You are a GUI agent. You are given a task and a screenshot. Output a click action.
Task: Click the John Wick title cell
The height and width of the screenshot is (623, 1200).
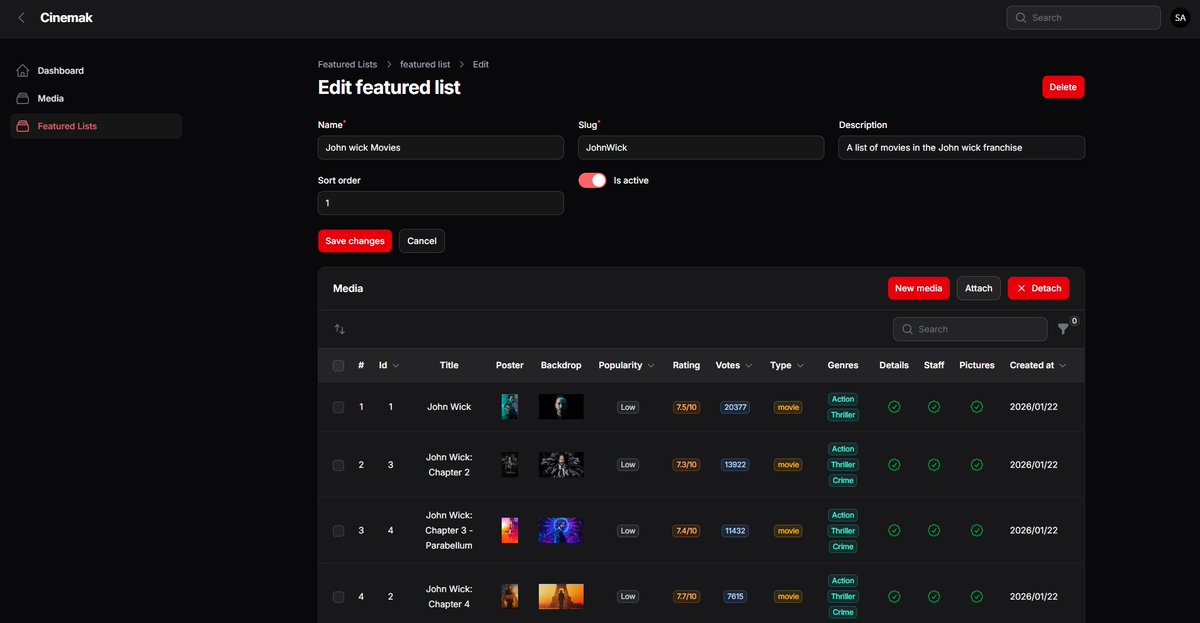tap(449, 407)
